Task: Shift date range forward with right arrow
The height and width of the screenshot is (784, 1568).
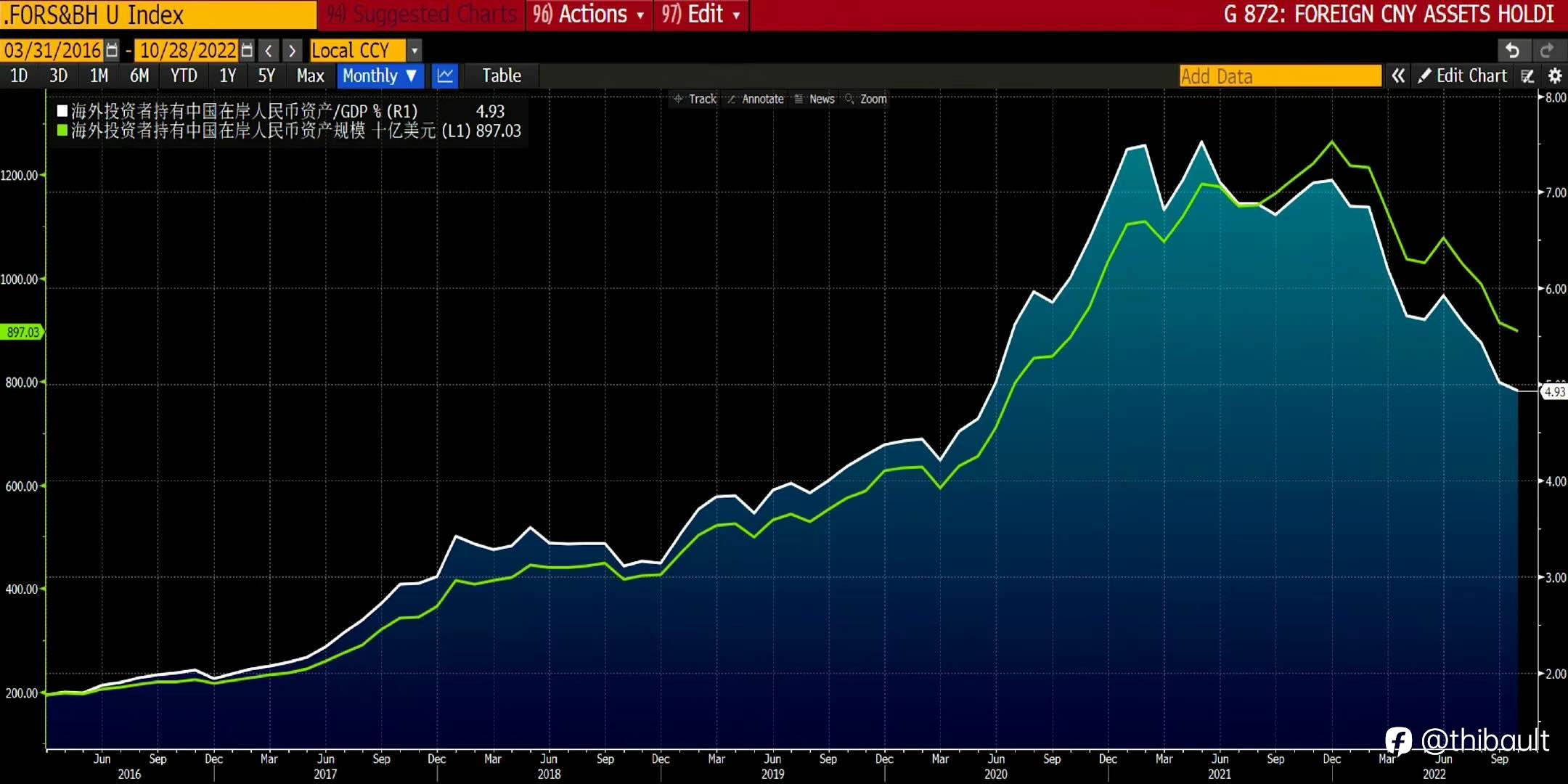Action: (292, 50)
